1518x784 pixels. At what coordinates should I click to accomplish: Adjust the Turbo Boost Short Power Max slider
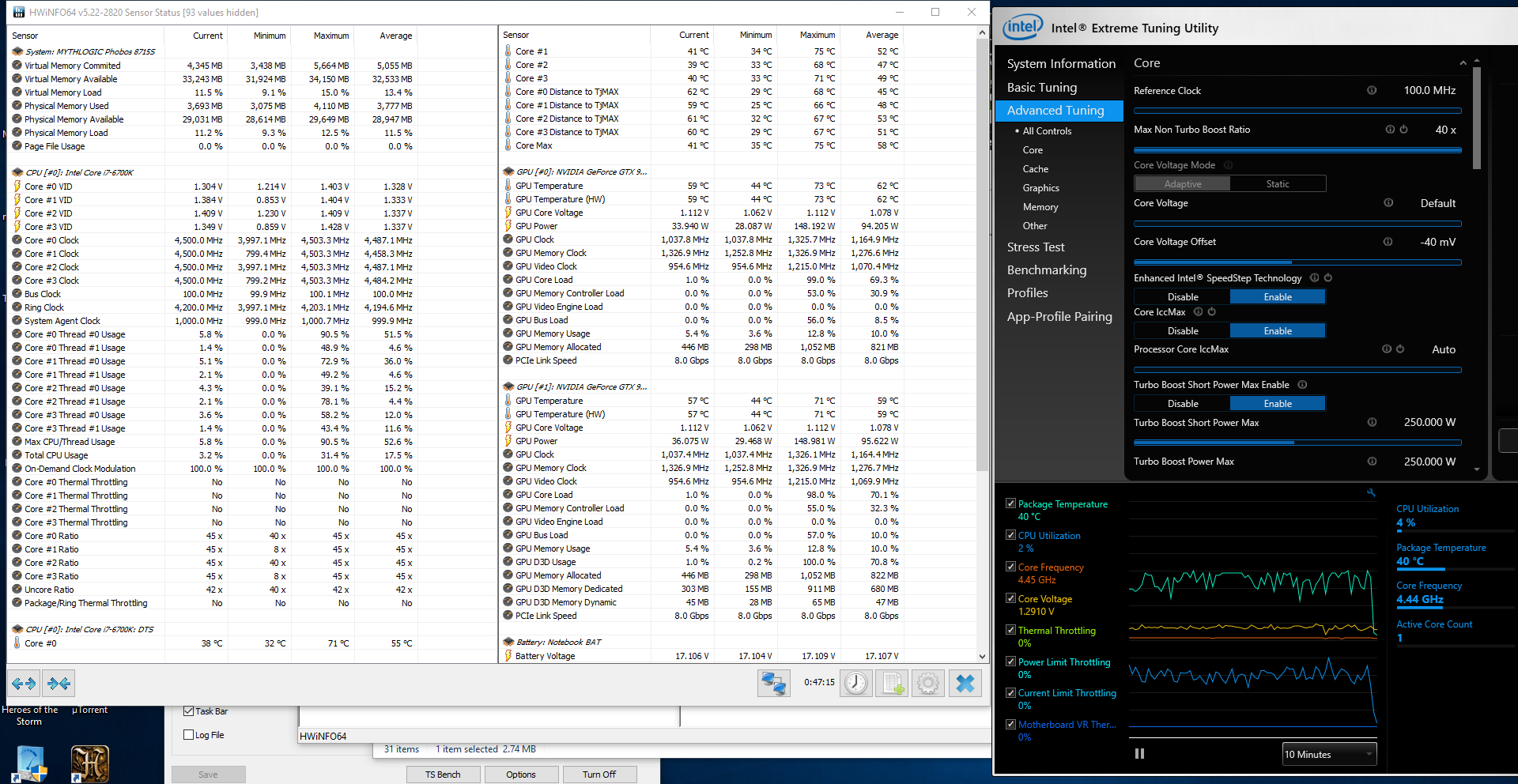(x=1297, y=443)
